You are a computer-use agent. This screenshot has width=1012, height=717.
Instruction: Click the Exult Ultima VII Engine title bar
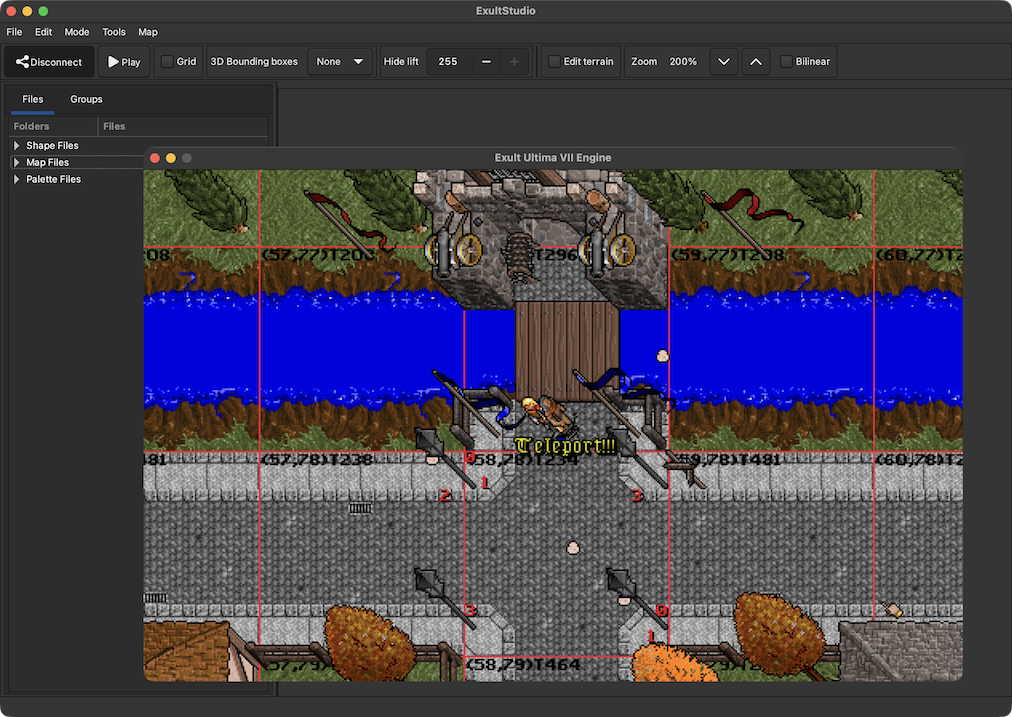click(552, 158)
